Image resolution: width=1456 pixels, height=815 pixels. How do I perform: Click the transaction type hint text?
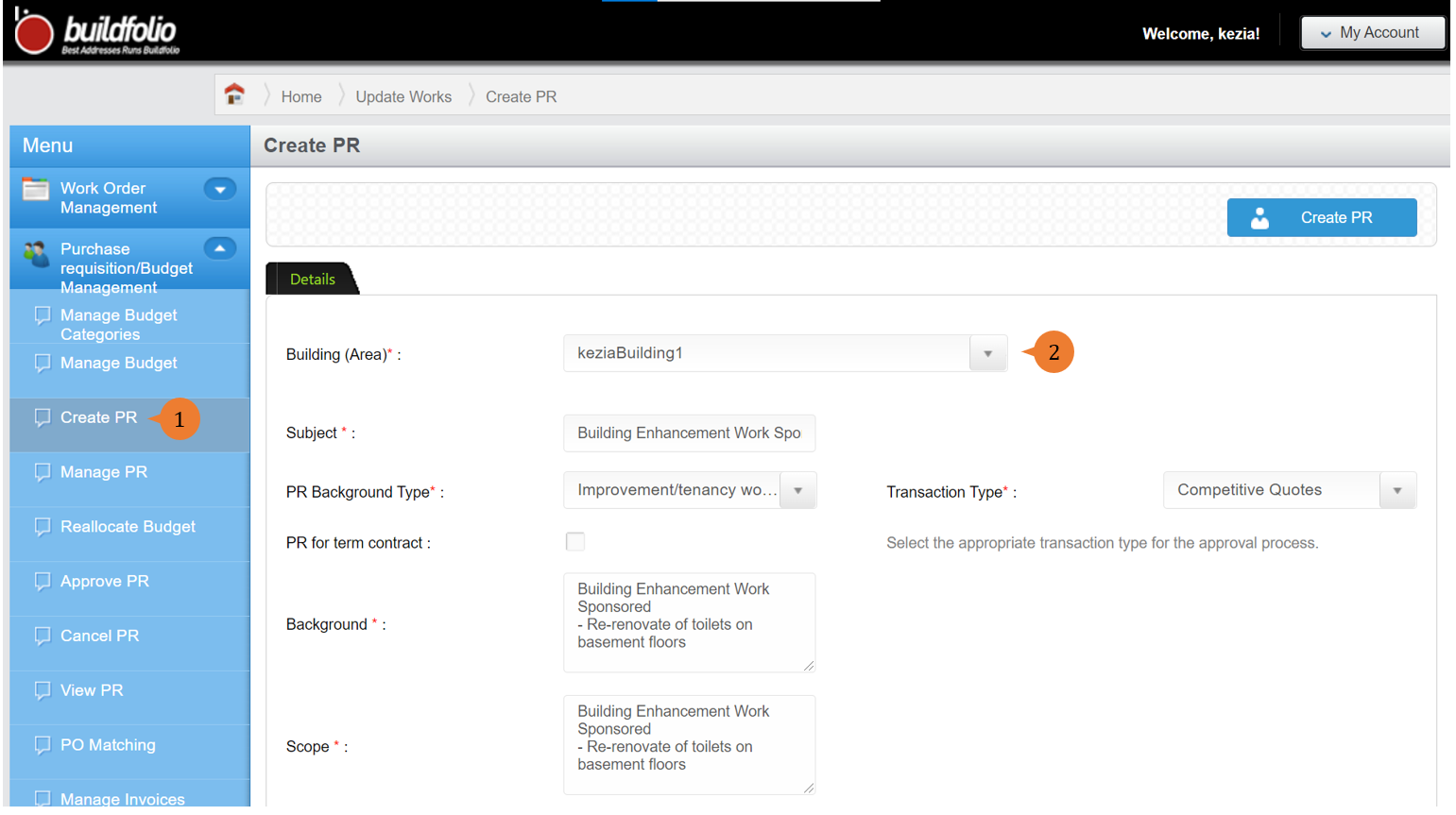coord(1103,543)
